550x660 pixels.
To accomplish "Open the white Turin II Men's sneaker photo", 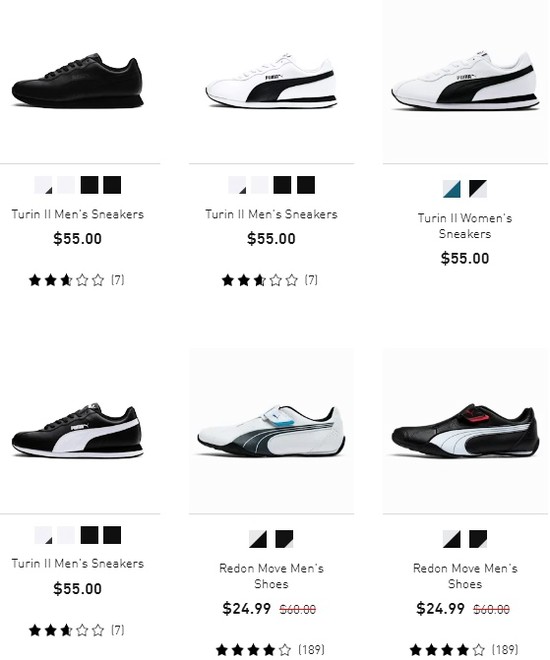I will (271, 81).
